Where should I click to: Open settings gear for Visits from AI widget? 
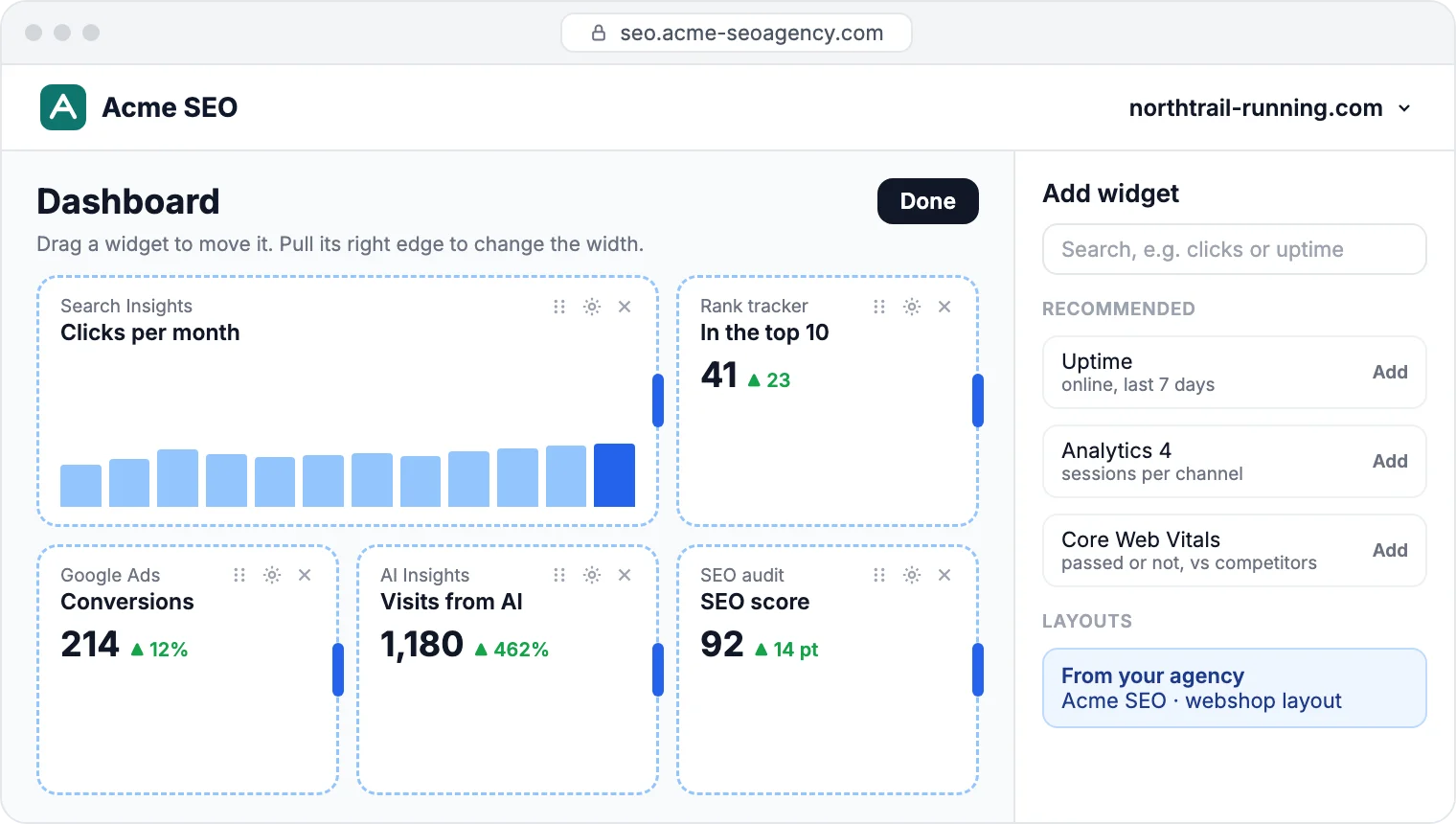point(592,575)
